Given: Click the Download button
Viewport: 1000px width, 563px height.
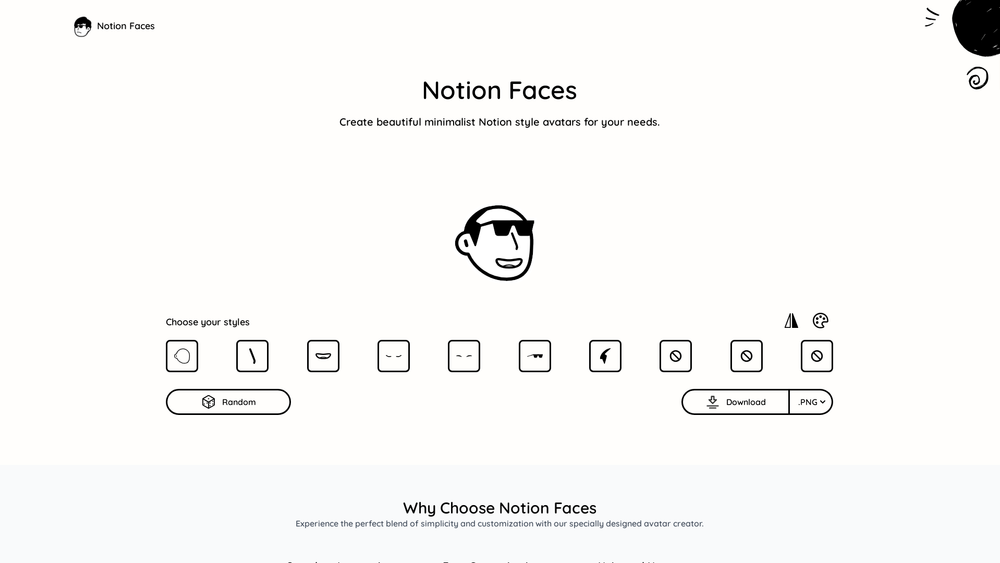Looking at the screenshot, I should pyautogui.click(x=735, y=402).
